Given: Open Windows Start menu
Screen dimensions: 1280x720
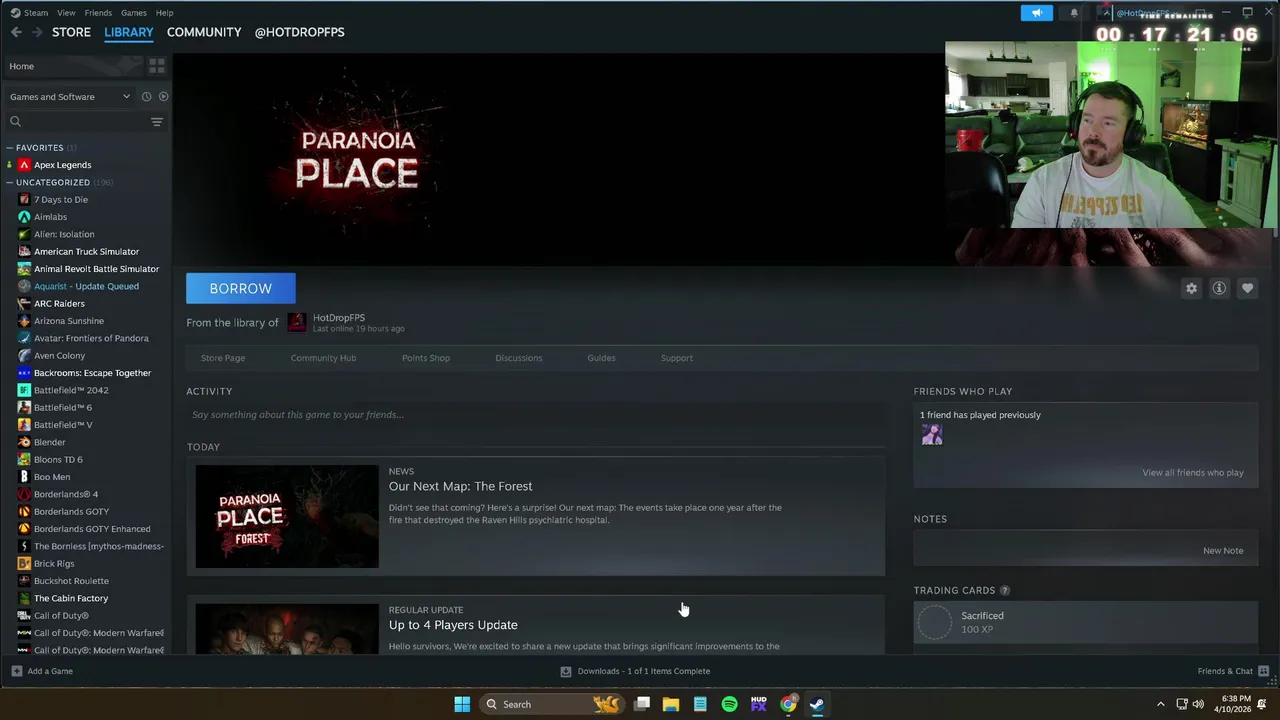Looking at the screenshot, I should [462, 704].
